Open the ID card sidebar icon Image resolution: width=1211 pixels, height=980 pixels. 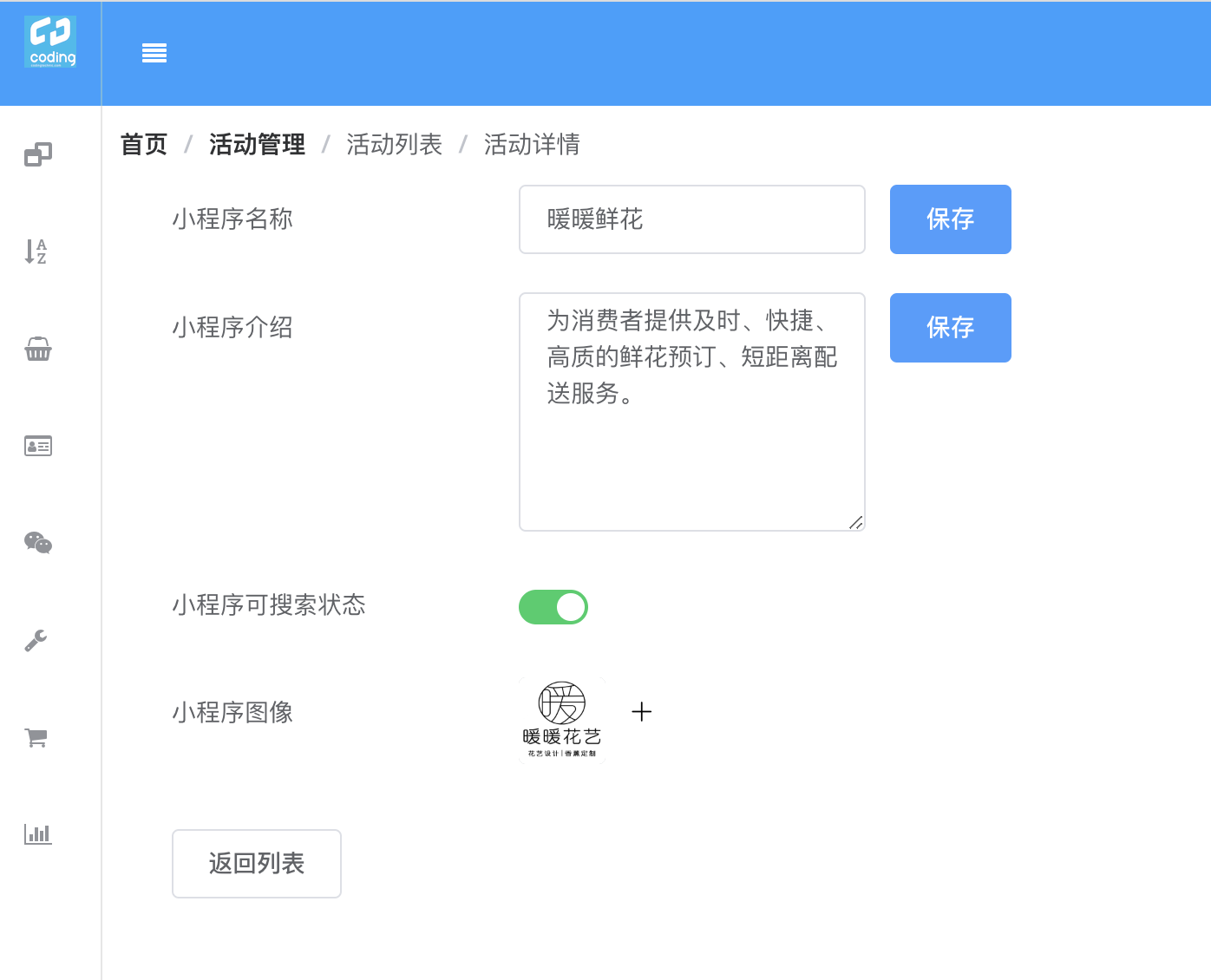click(38, 446)
